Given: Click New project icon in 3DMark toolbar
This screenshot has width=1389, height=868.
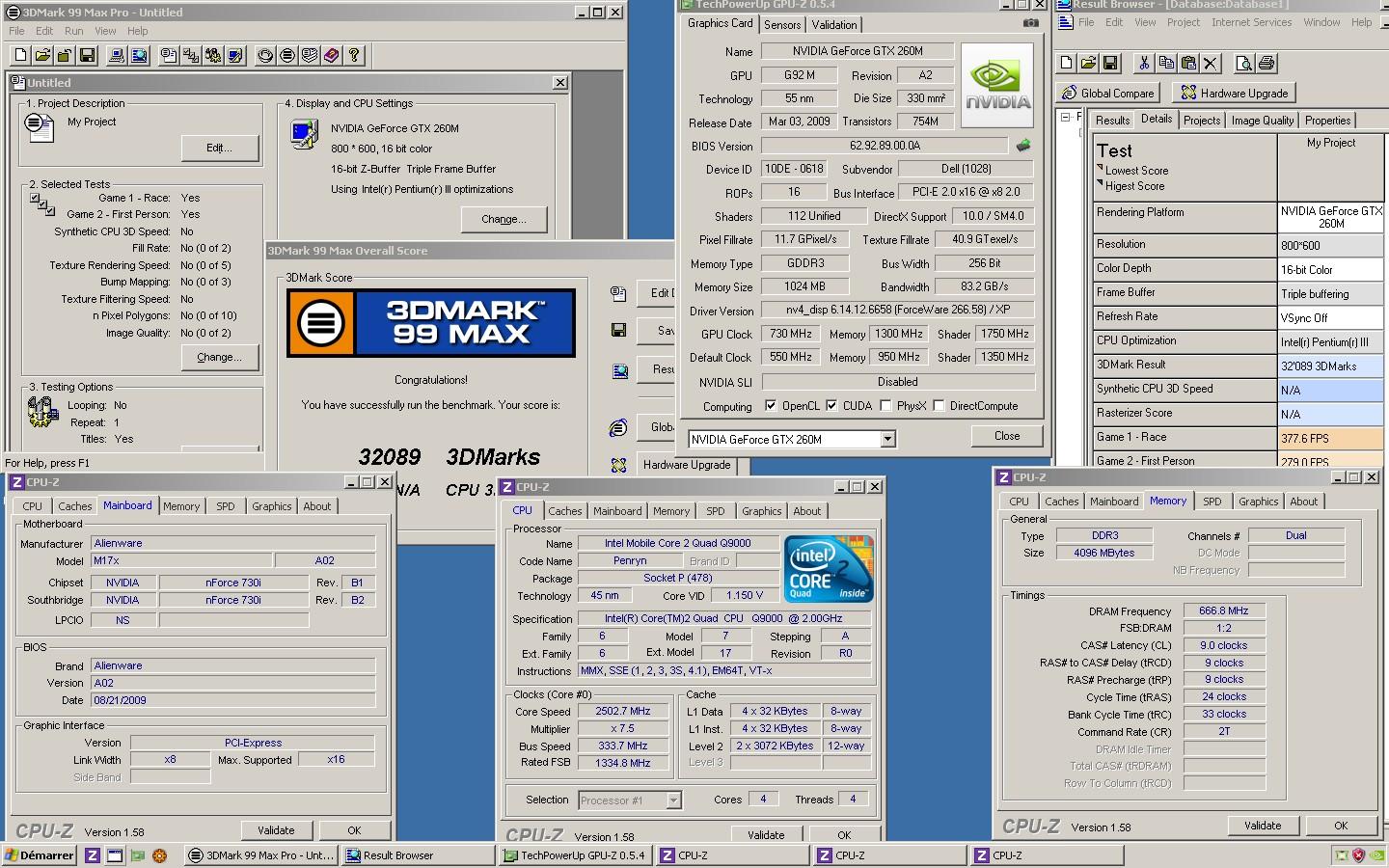Looking at the screenshot, I should (19, 56).
